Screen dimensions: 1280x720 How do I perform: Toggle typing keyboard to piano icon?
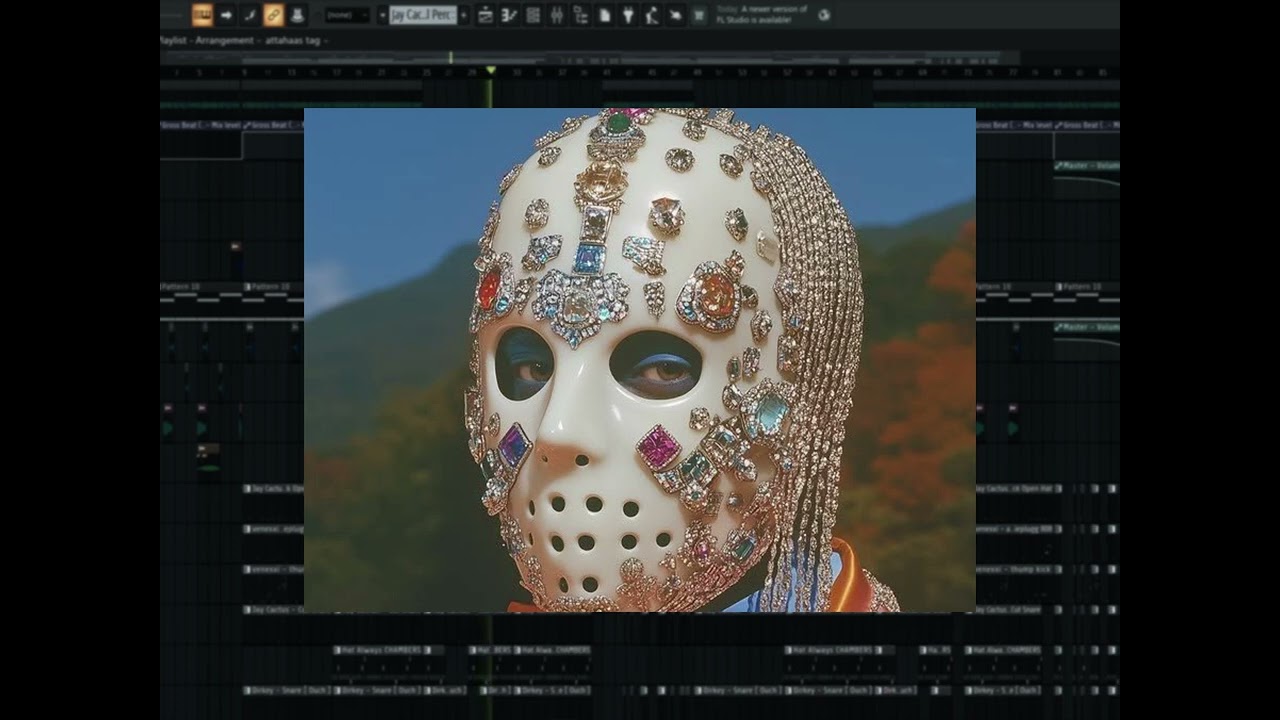pyautogui.click(x=202, y=15)
